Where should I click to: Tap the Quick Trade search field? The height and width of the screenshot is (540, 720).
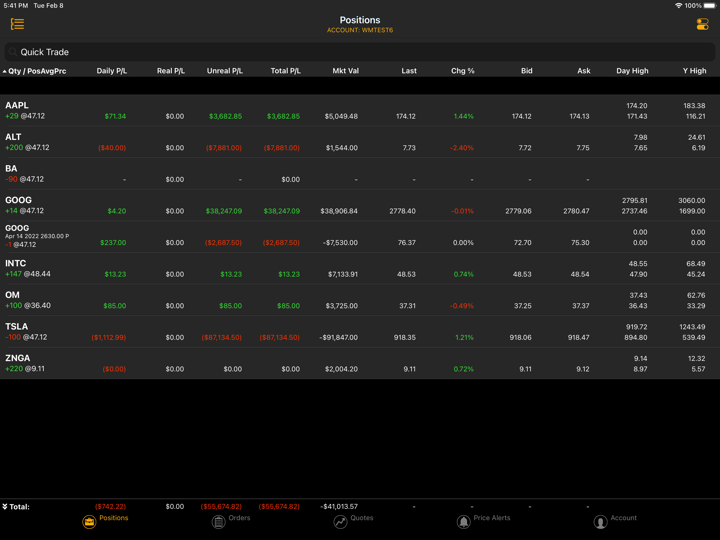click(x=360, y=52)
